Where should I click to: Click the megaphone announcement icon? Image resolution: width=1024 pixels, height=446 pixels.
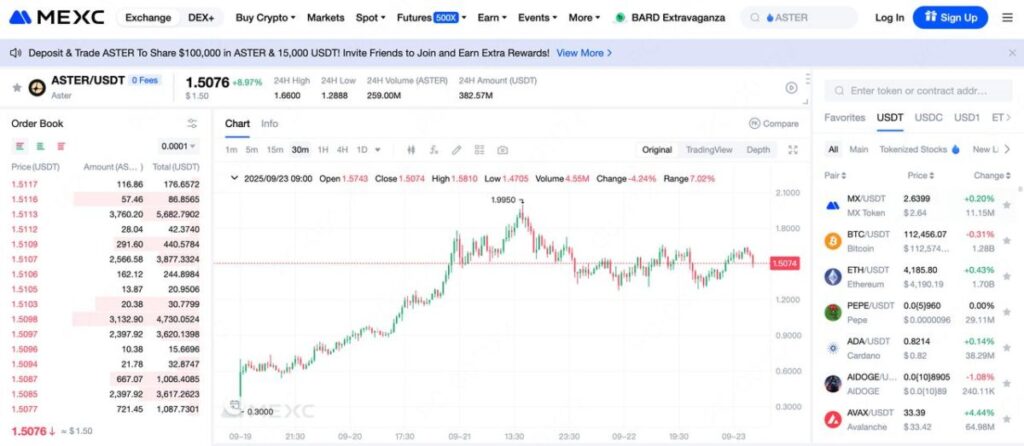[15, 53]
